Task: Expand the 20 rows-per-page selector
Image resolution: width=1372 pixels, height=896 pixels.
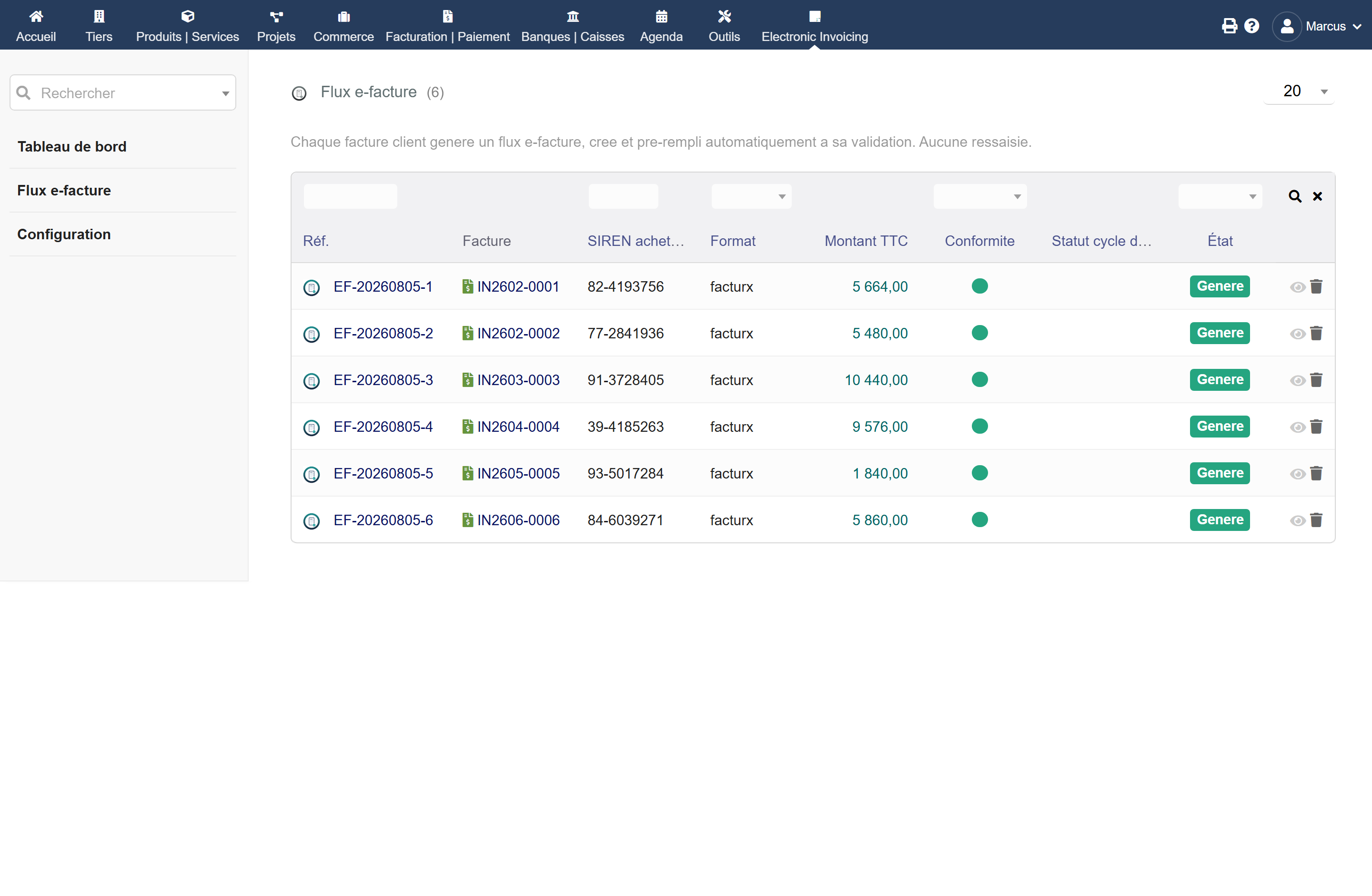Action: pos(1299,91)
